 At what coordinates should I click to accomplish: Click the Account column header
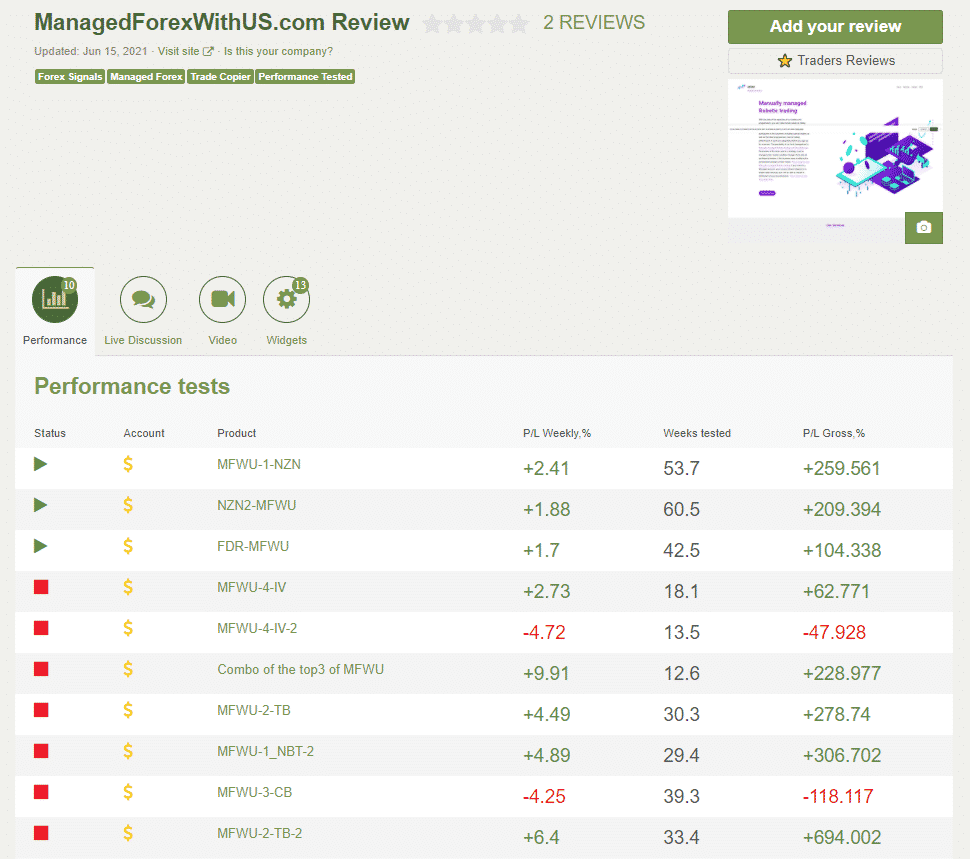[x=144, y=433]
